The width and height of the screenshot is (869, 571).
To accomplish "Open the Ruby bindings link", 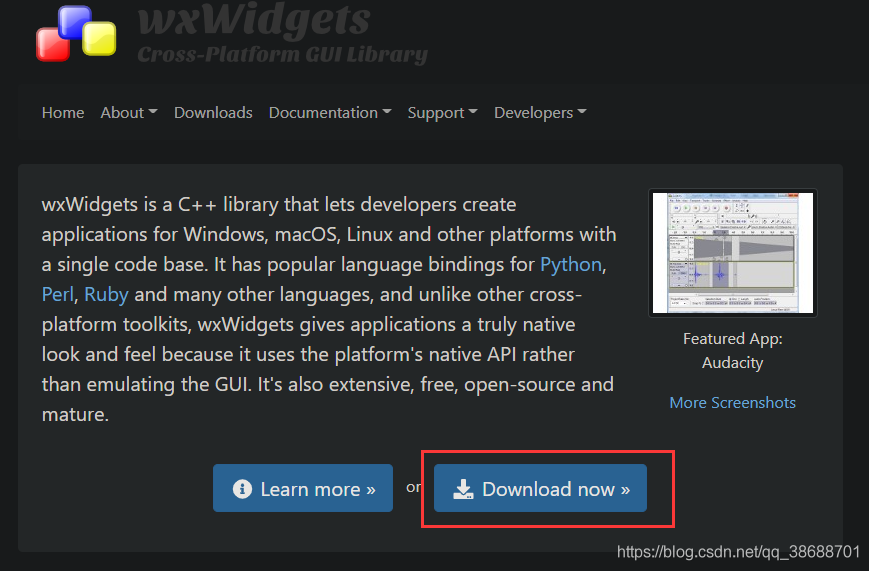I will (x=106, y=294).
